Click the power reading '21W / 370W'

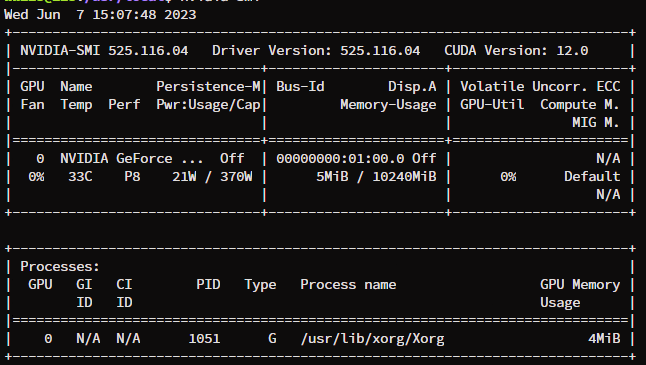tap(212, 177)
